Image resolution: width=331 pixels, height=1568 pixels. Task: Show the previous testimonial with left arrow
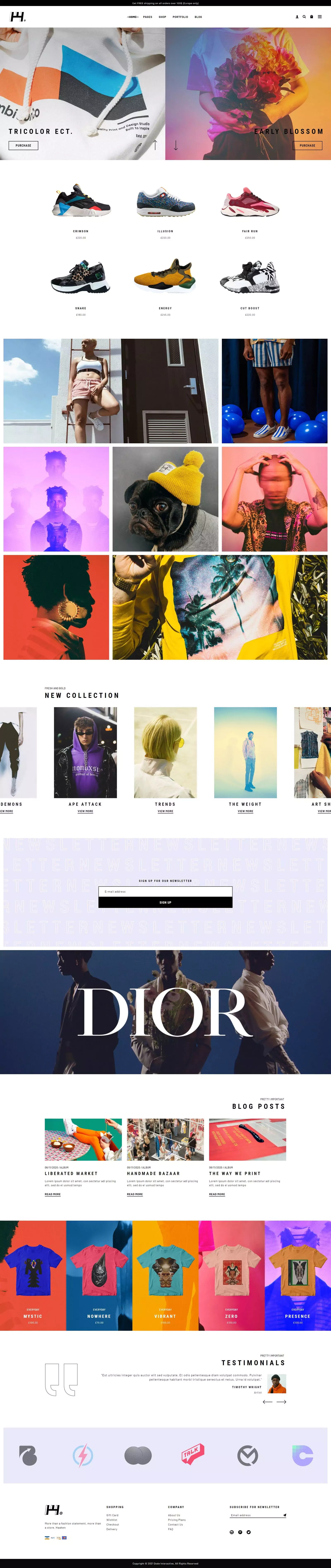click(268, 1402)
